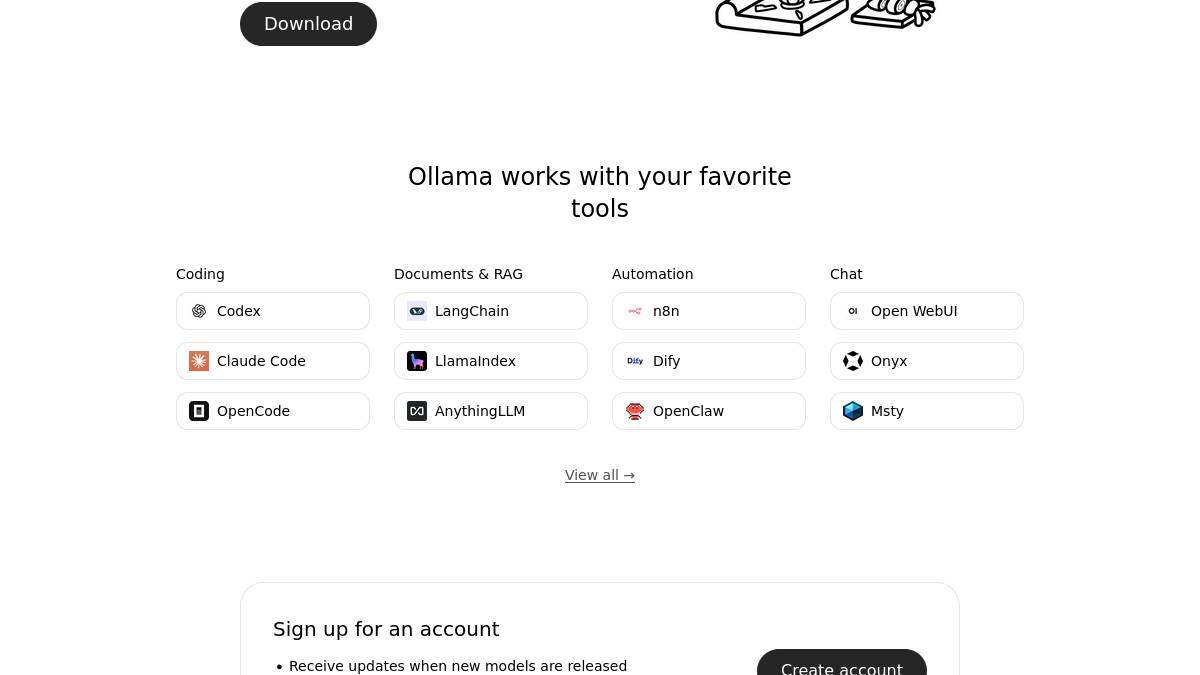Follow the View all link

click(600, 475)
